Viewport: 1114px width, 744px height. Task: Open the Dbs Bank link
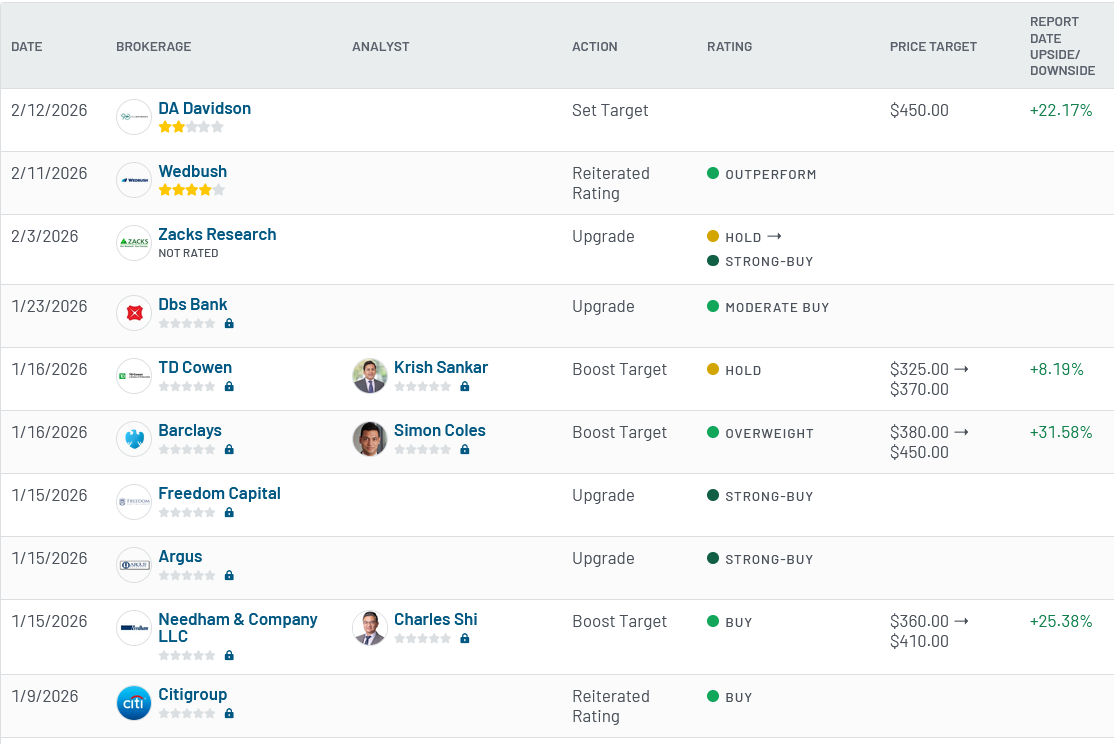(193, 304)
